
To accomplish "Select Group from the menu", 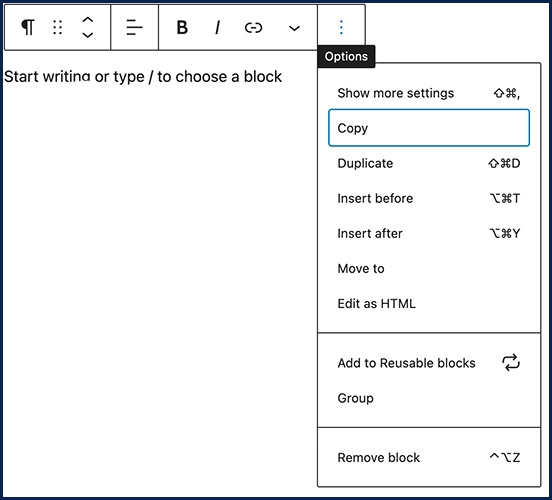I will point(429,398).
